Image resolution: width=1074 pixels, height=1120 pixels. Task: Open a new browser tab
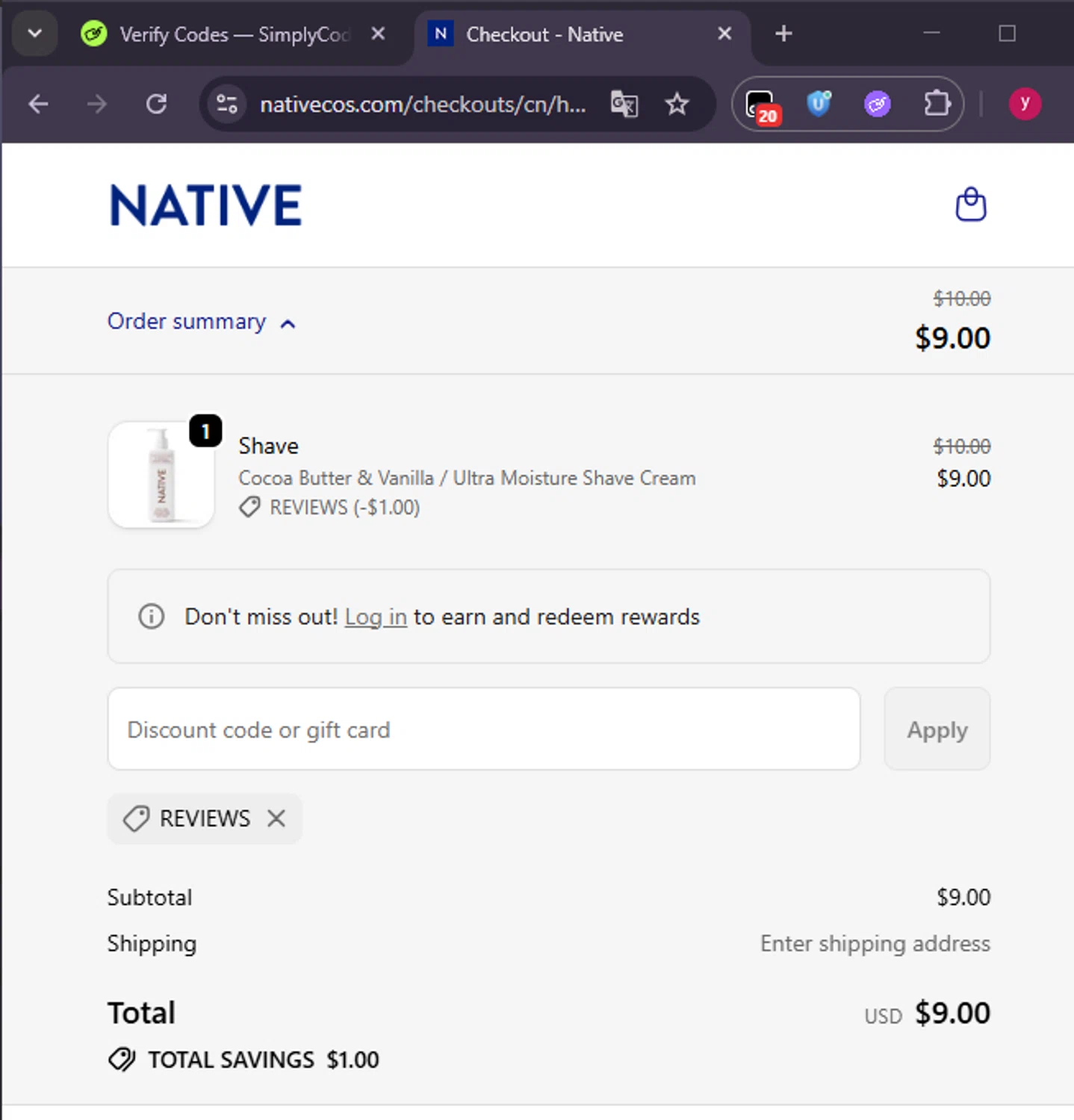click(783, 34)
